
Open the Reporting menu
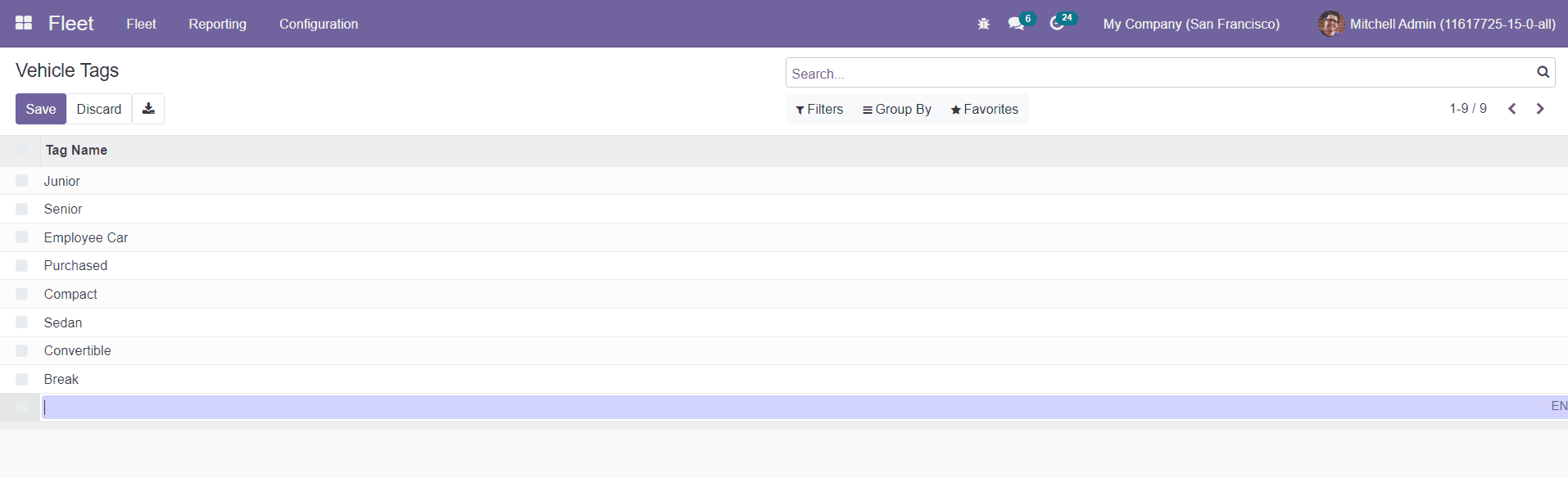(x=217, y=24)
